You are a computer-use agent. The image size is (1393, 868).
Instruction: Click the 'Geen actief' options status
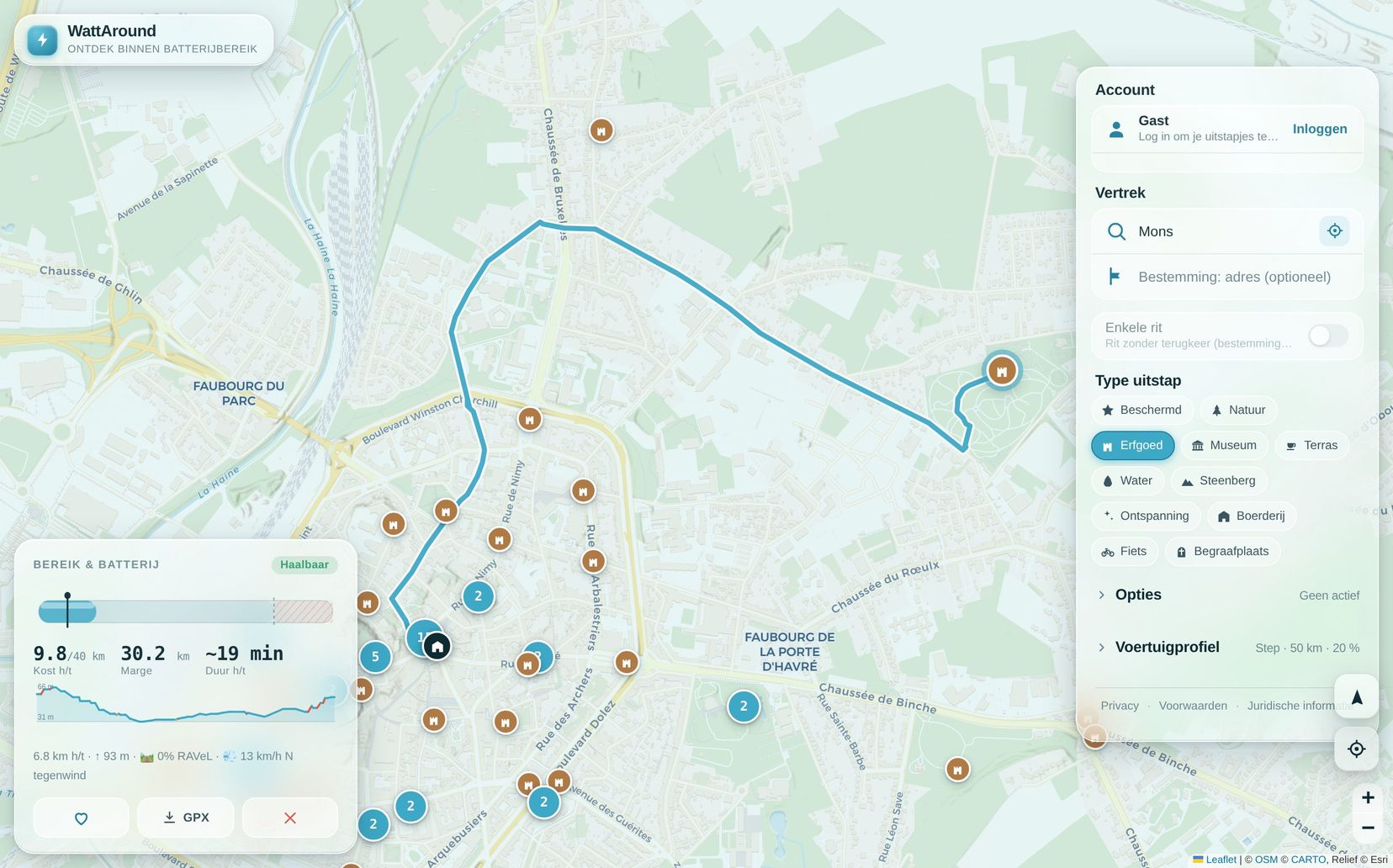tap(1329, 595)
